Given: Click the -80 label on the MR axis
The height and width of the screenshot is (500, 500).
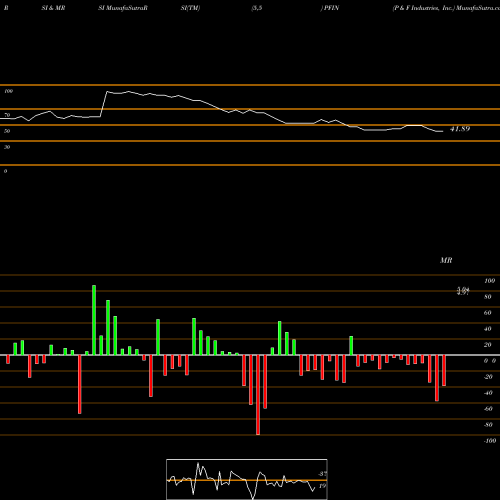Looking at the screenshot, I should click(488, 425).
